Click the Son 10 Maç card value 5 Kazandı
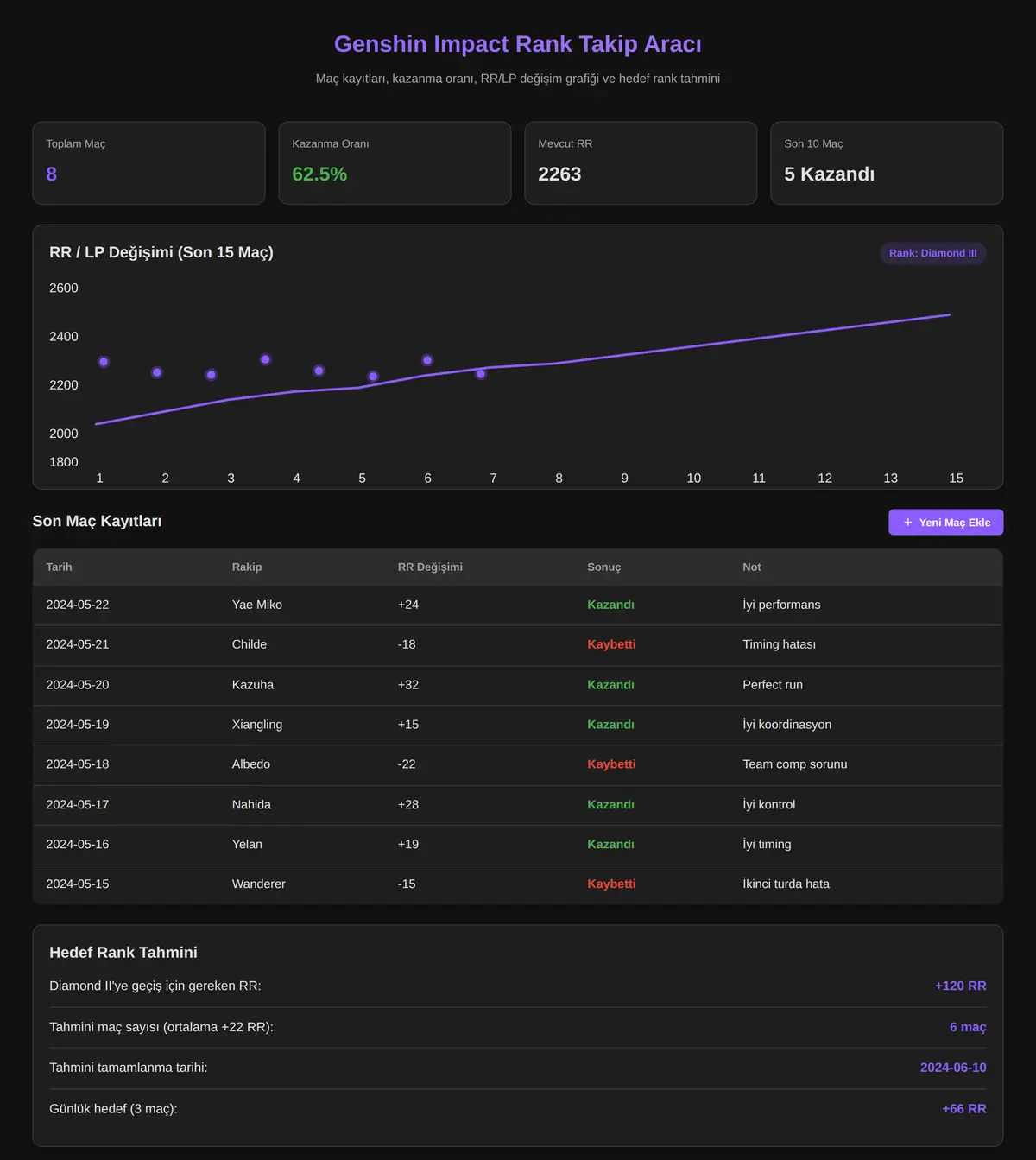The height and width of the screenshot is (1160, 1036). pos(829,174)
